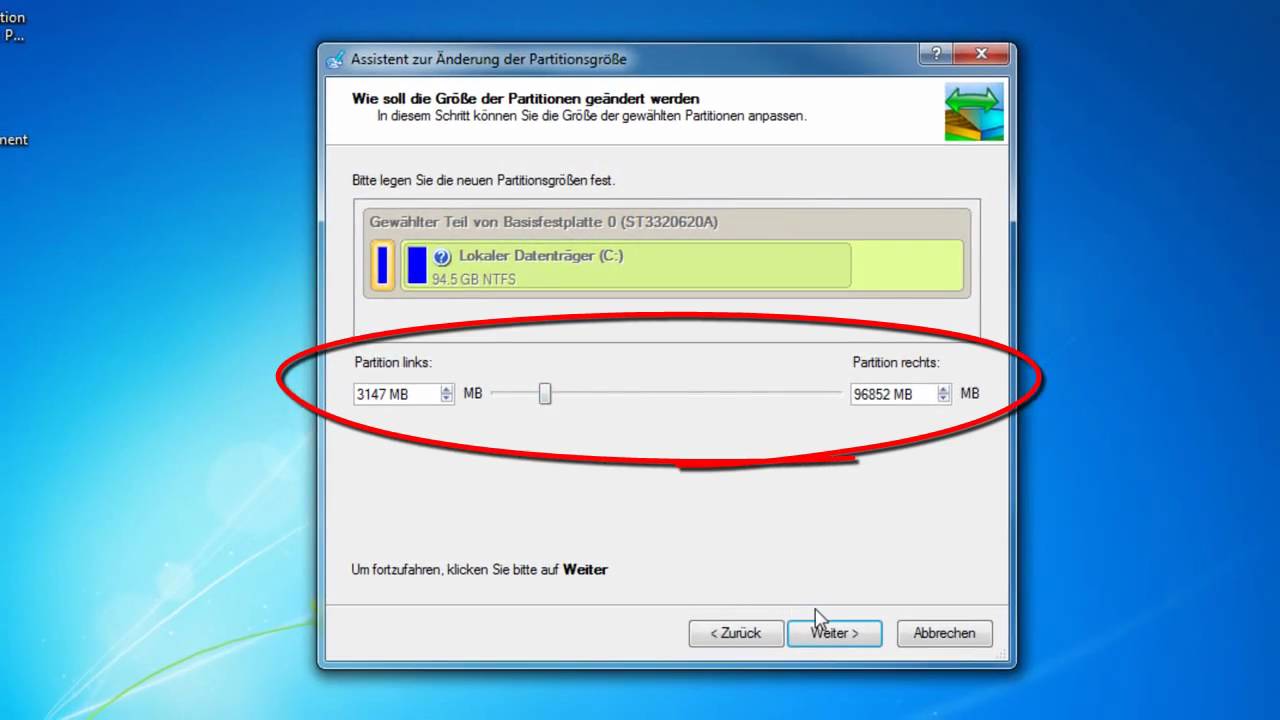
Task: Decrease the Partition rechts value with the down arrow
Action: [x=944, y=399]
